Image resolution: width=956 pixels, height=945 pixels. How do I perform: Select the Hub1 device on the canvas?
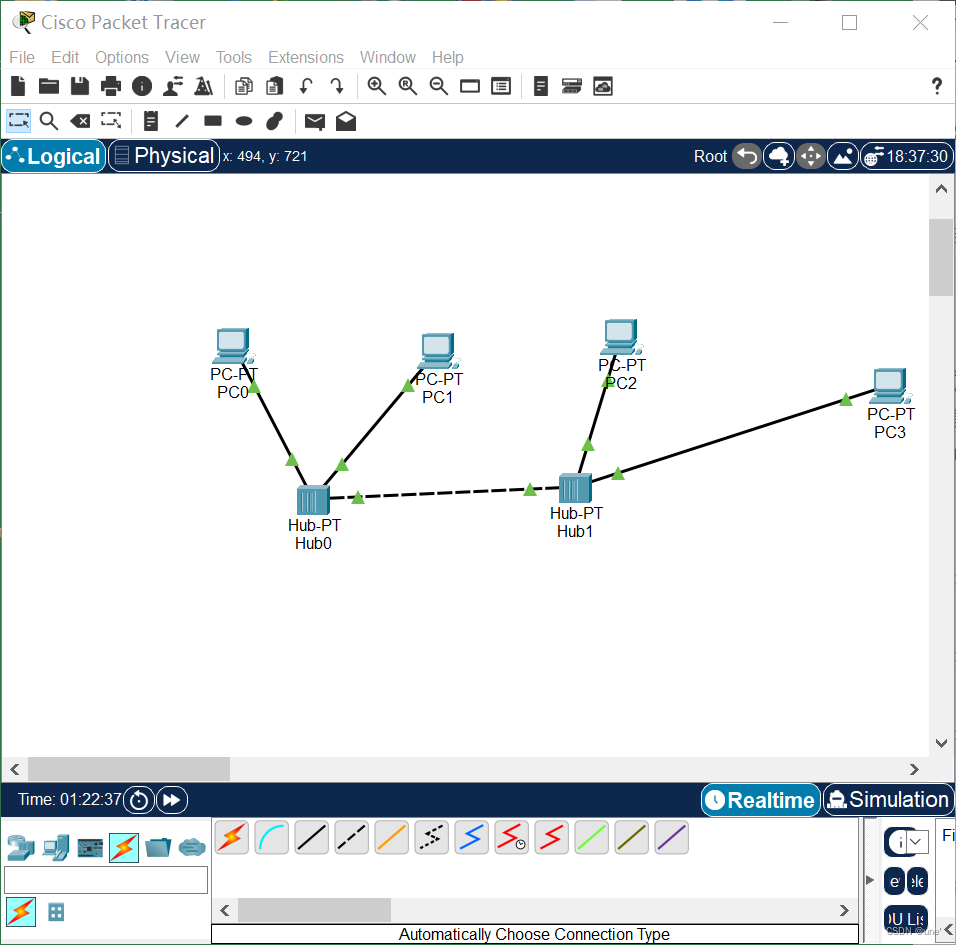pyautogui.click(x=576, y=488)
